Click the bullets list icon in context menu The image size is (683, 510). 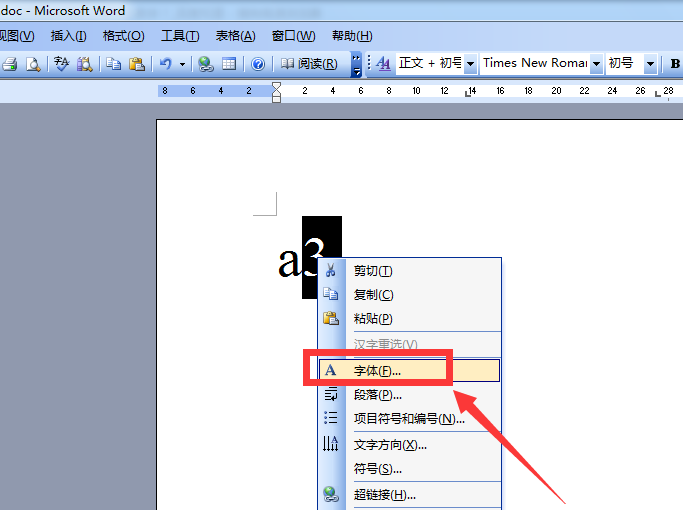click(x=331, y=418)
